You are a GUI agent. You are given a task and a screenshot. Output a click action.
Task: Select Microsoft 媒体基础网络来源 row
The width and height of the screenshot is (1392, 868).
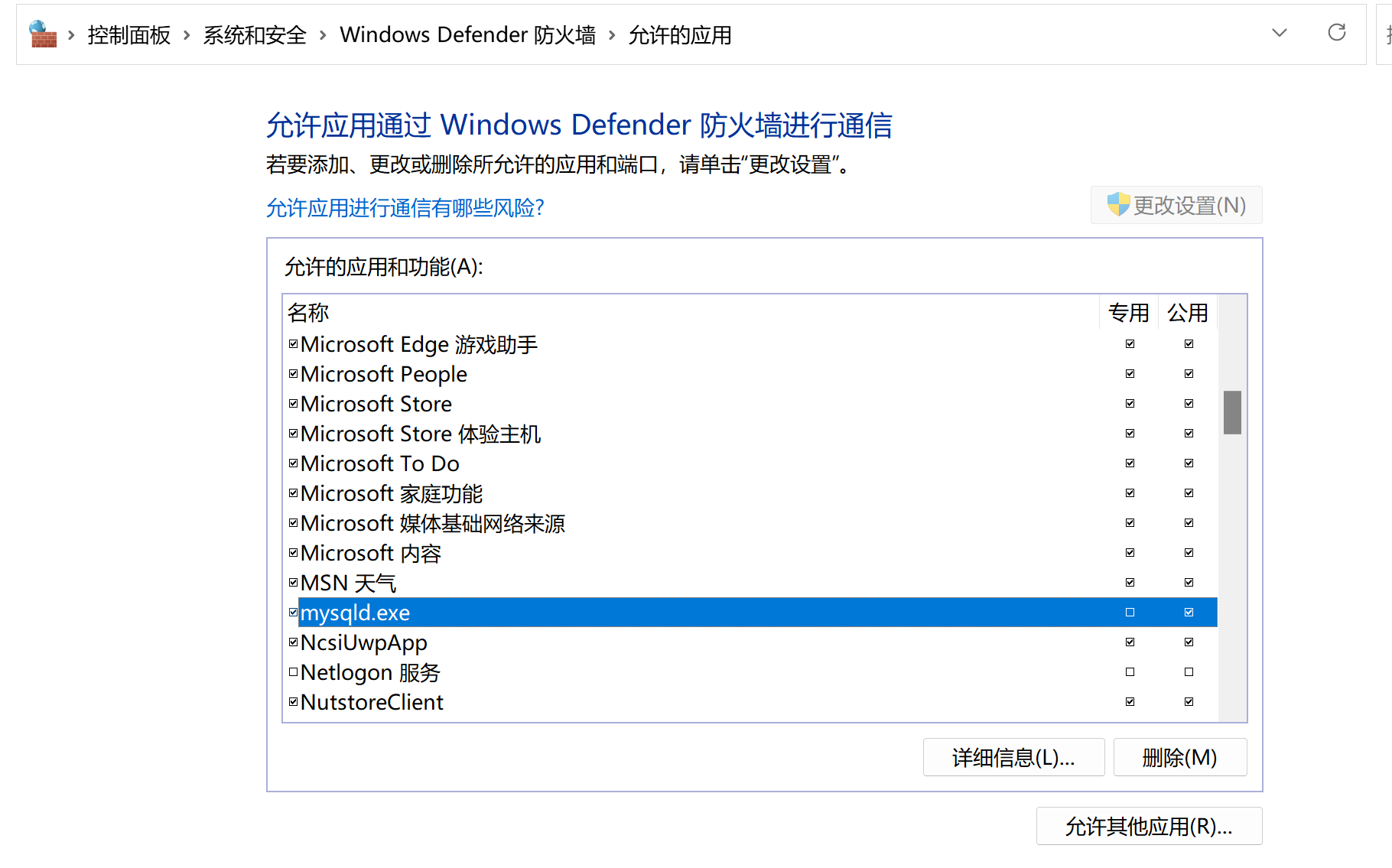750,523
